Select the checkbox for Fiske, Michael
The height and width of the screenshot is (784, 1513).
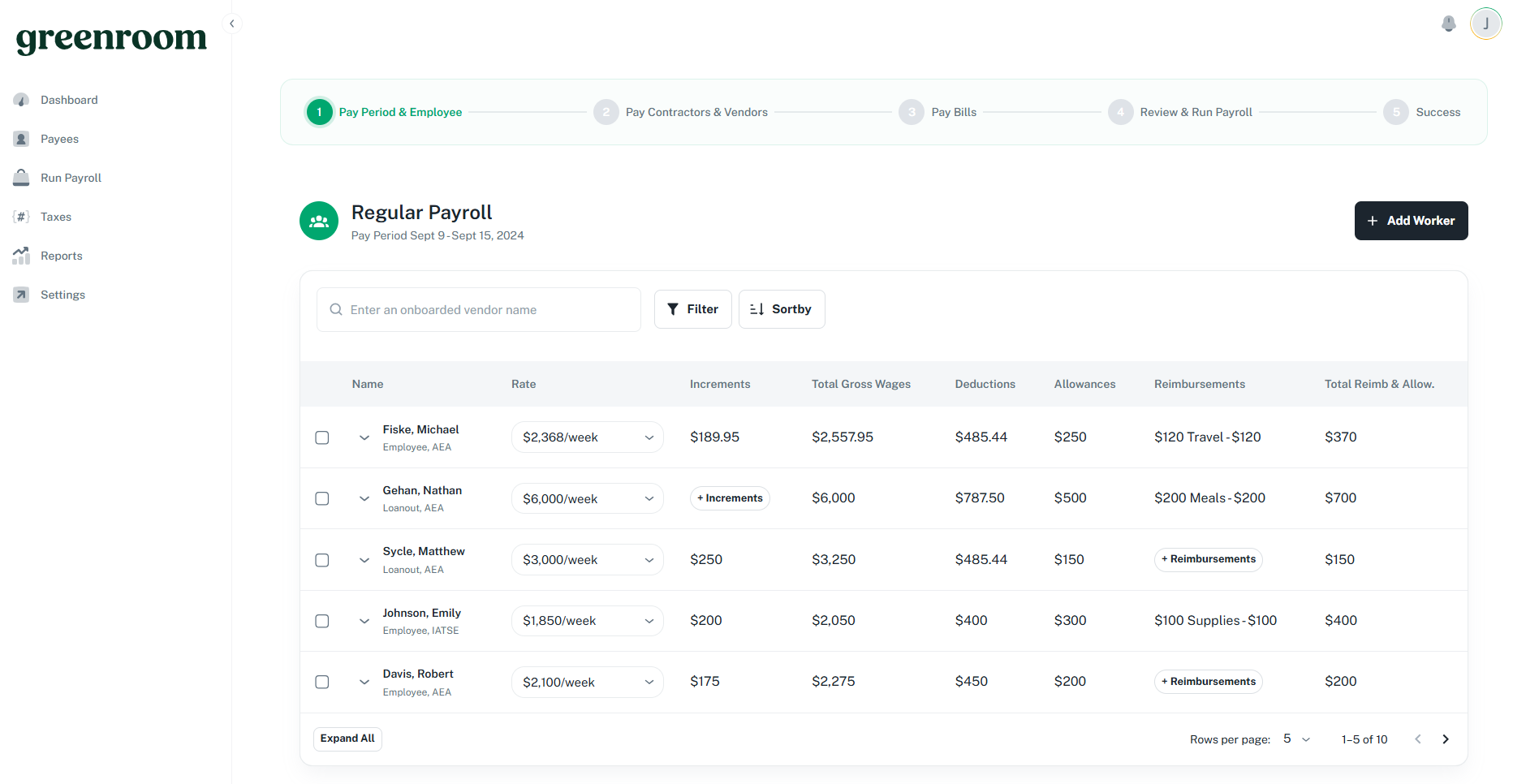pyautogui.click(x=322, y=437)
